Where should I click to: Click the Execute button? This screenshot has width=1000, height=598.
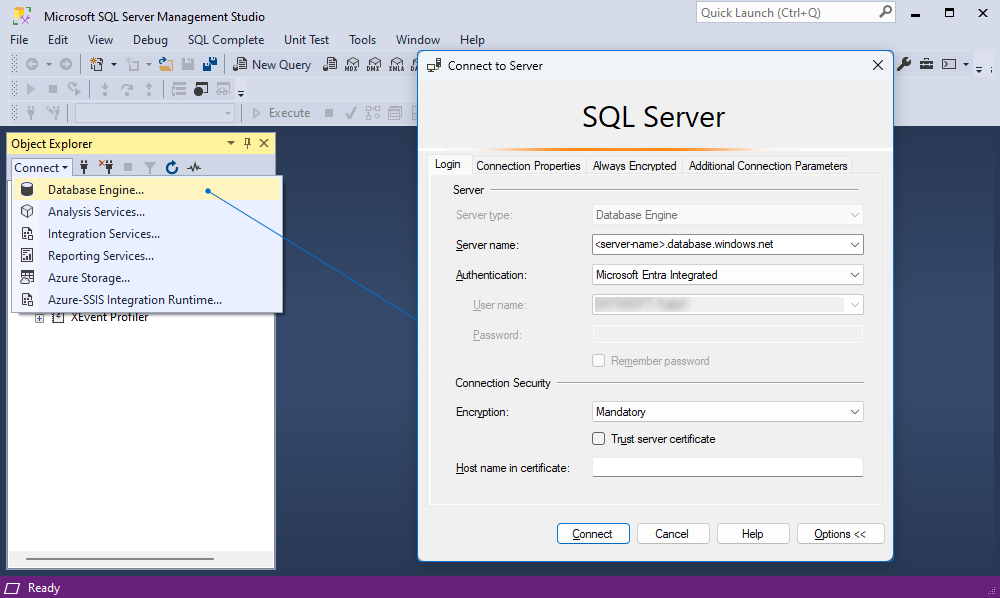click(x=281, y=113)
